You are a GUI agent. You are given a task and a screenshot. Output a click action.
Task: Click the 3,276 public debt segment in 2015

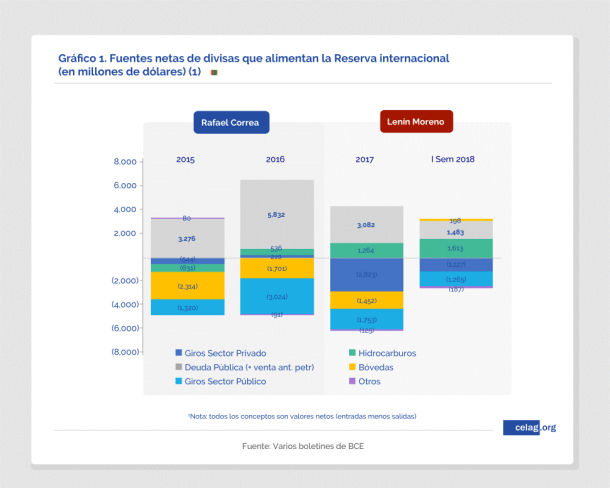coord(186,239)
